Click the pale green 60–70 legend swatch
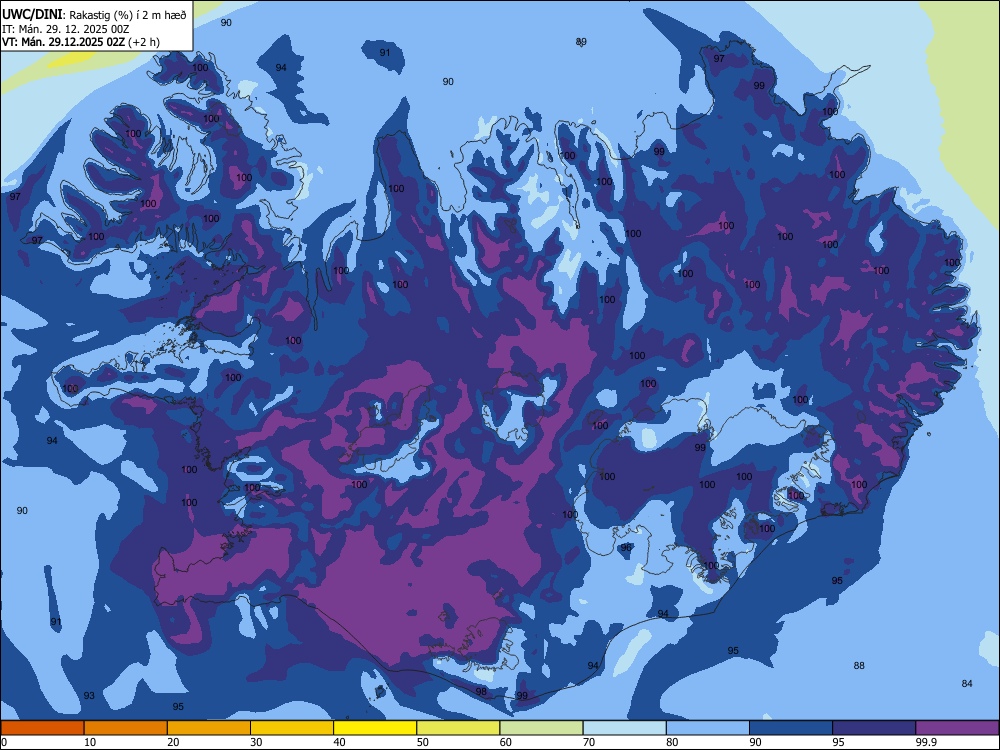1000x750 pixels. (541, 728)
